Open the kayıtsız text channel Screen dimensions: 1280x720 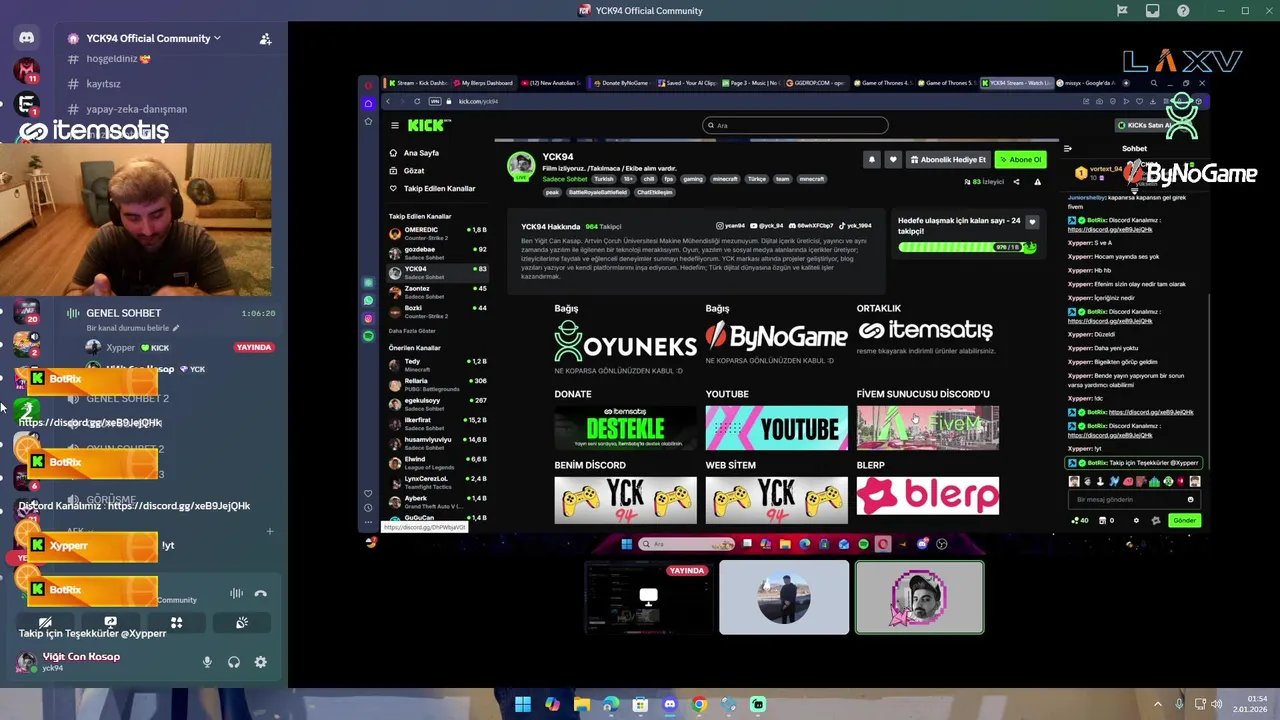pos(104,84)
